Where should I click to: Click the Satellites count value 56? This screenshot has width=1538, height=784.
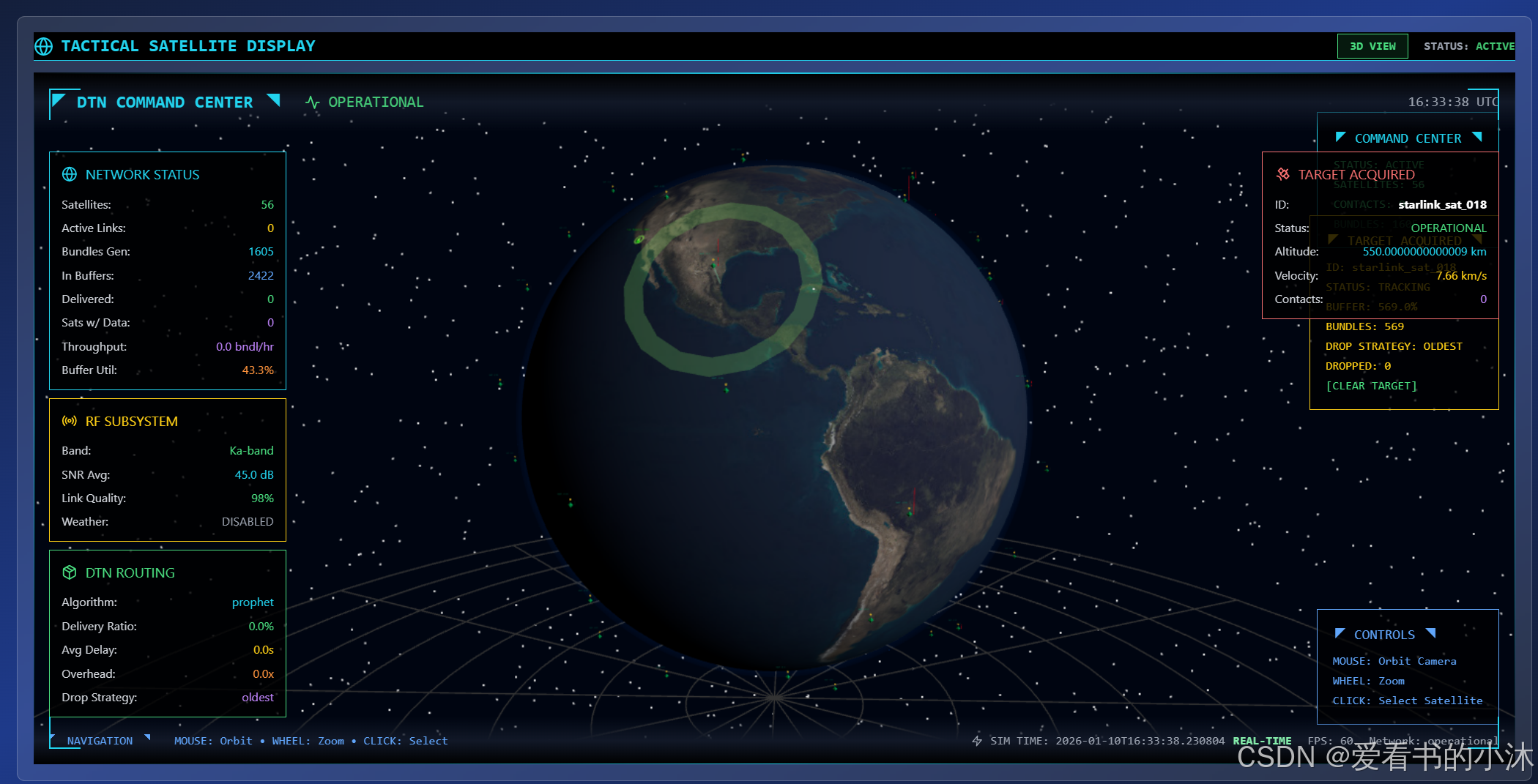pyautogui.click(x=267, y=205)
